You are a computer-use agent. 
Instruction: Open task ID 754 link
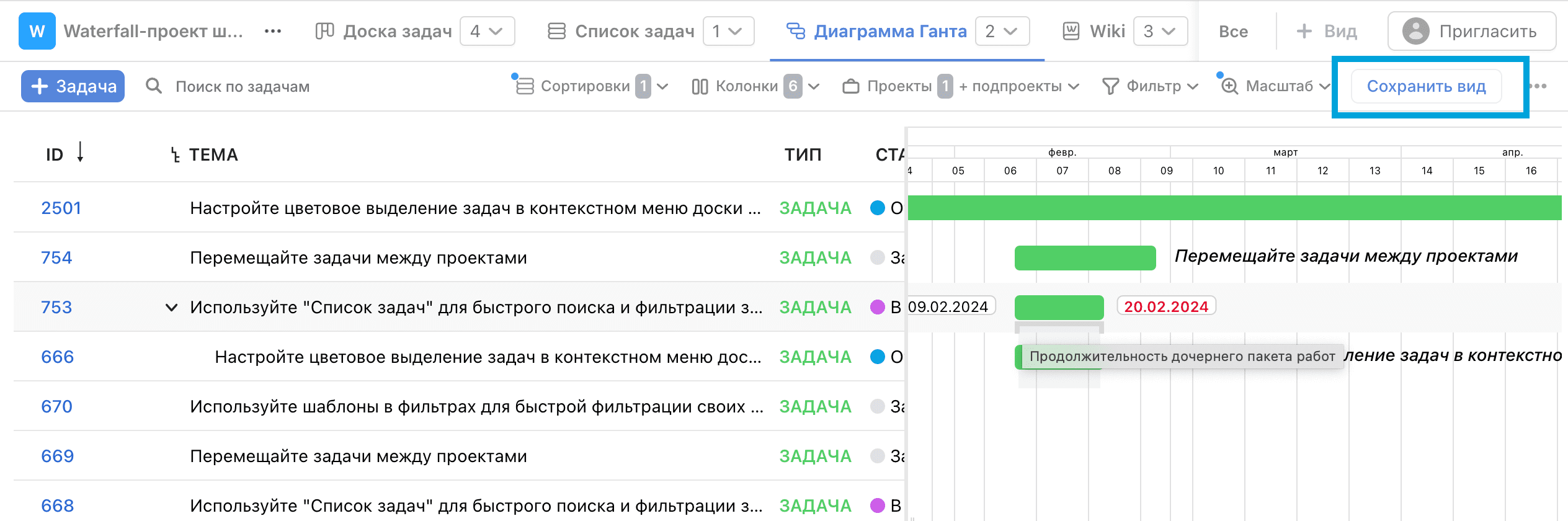click(56, 257)
